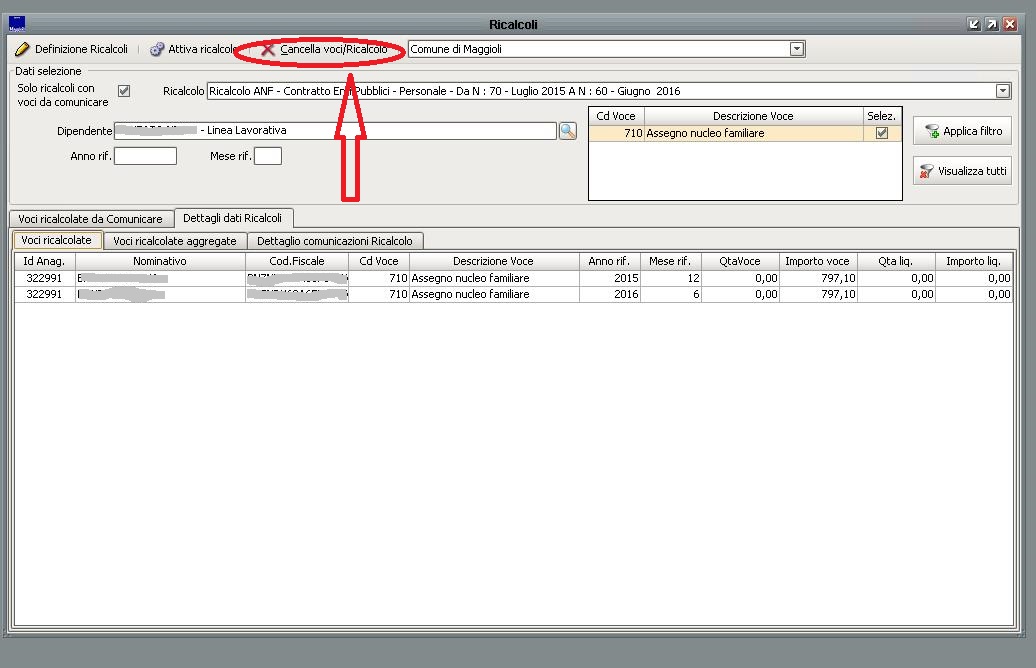Toggle the Solo ricalcoli con voci checkbox
The image size is (1036, 668).
point(124,91)
